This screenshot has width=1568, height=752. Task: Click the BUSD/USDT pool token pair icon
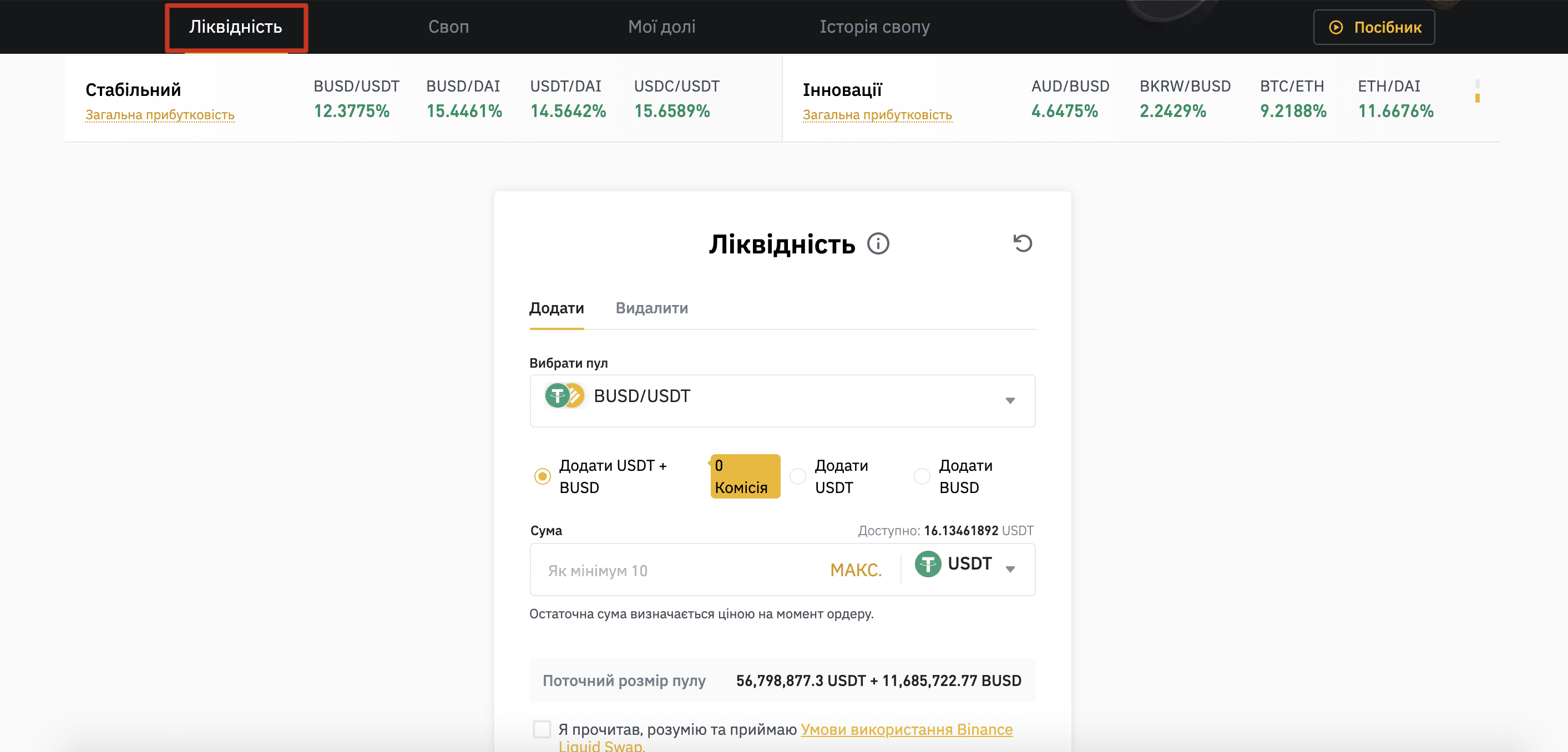(564, 396)
